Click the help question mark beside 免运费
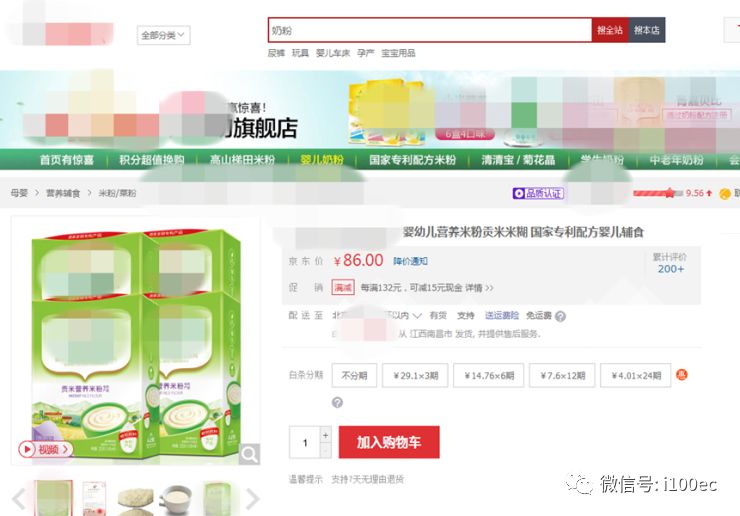The width and height of the screenshot is (740, 516). (560, 316)
